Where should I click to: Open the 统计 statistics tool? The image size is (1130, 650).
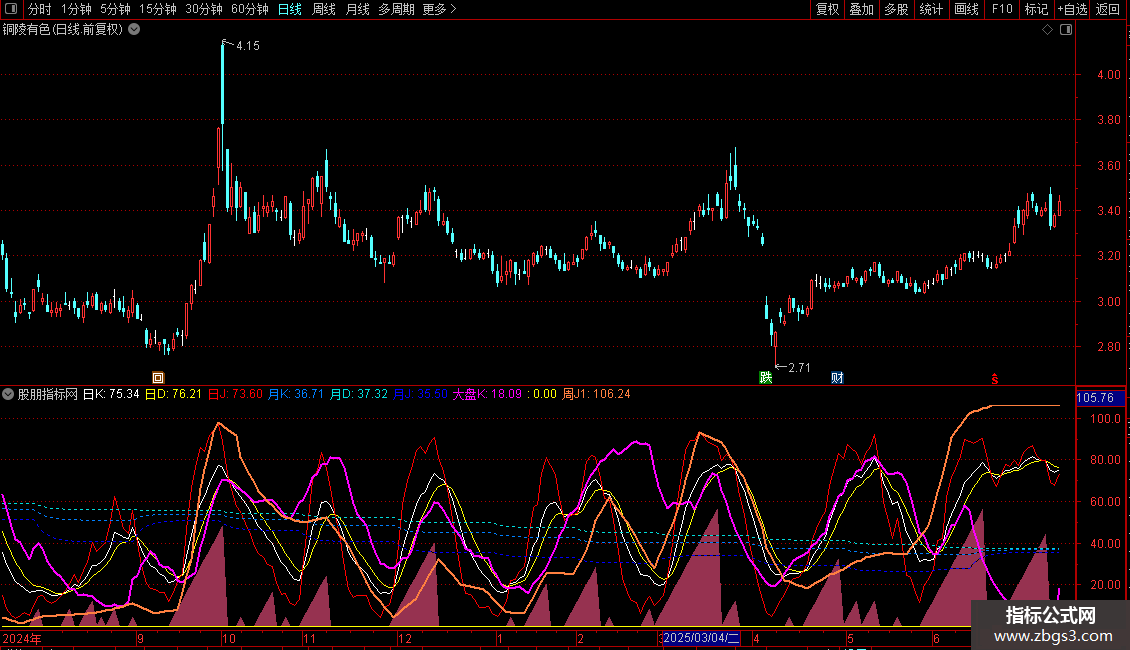931,9
